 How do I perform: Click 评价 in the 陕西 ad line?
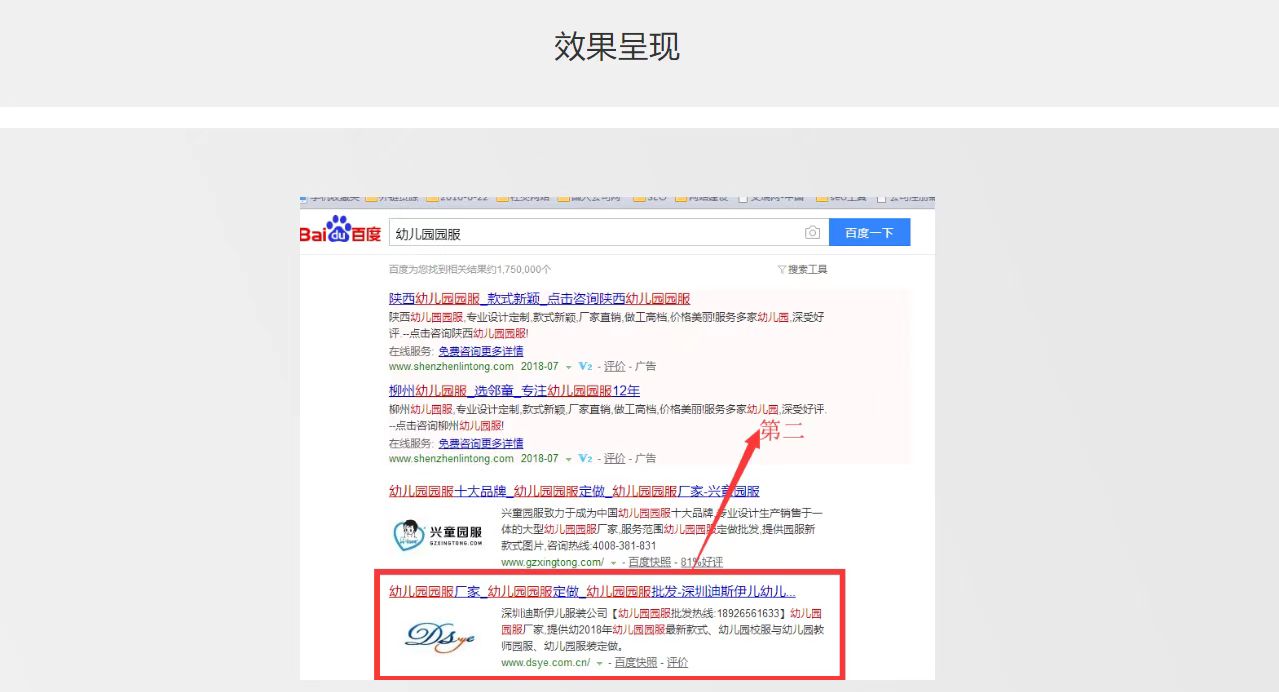click(x=614, y=367)
